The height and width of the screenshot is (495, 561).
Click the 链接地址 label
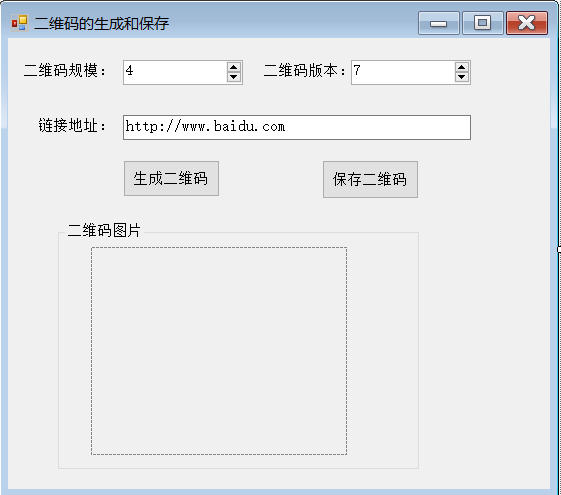(x=73, y=126)
